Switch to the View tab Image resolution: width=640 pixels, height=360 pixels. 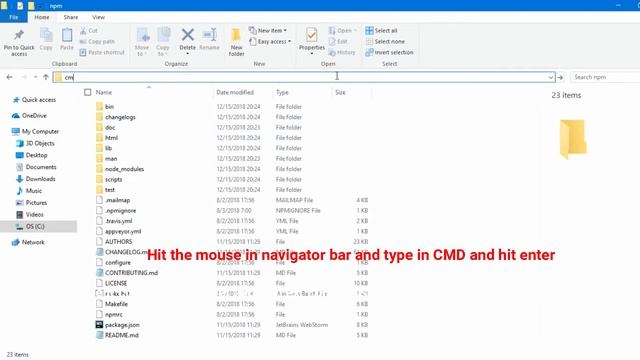pyautogui.click(x=98, y=17)
